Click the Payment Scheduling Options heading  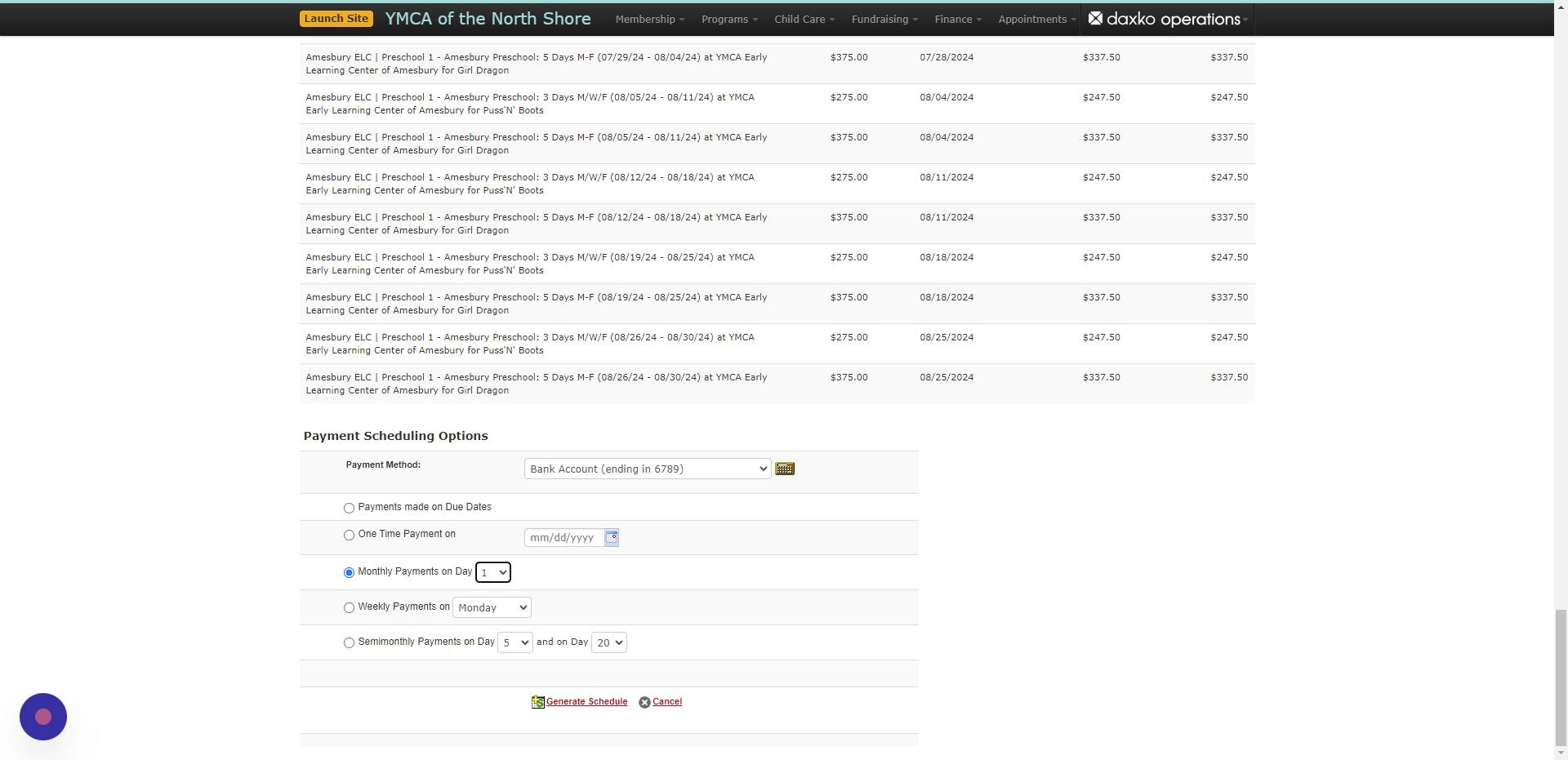click(395, 436)
